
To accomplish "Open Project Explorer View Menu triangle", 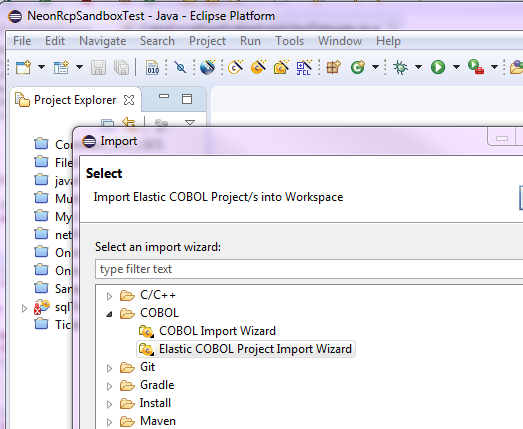I will 190,123.
